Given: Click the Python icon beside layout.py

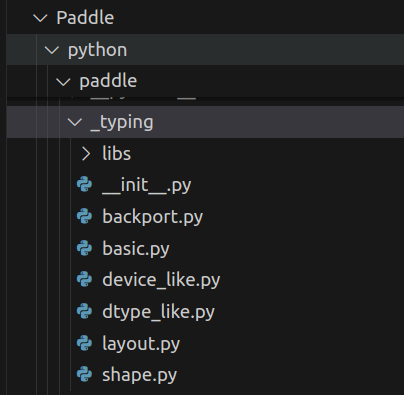Looking at the screenshot, I should click(x=84, y=343).
